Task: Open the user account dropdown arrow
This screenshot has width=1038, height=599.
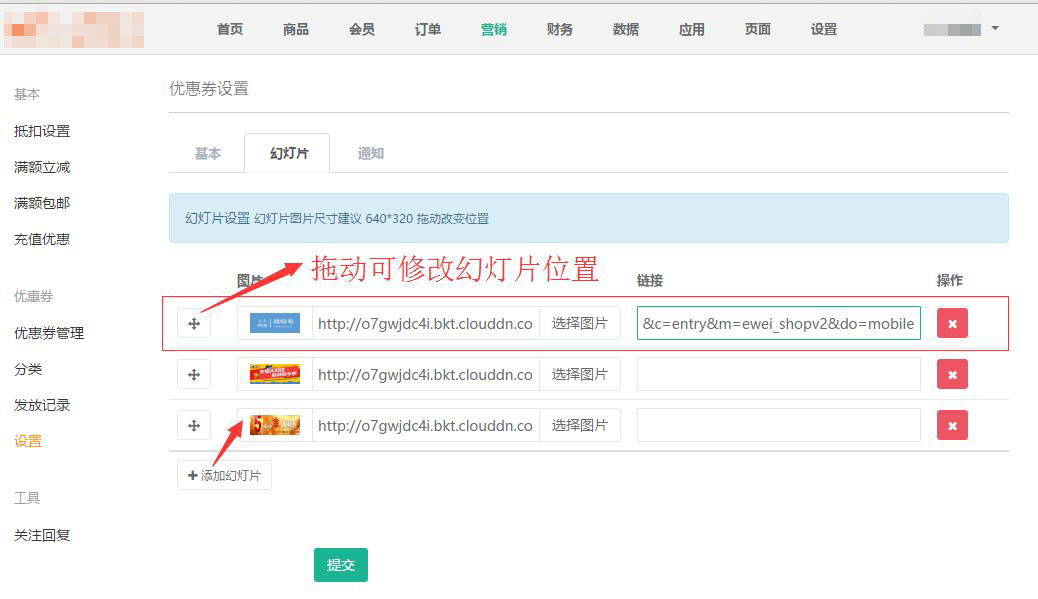Action: click(994, 29)
